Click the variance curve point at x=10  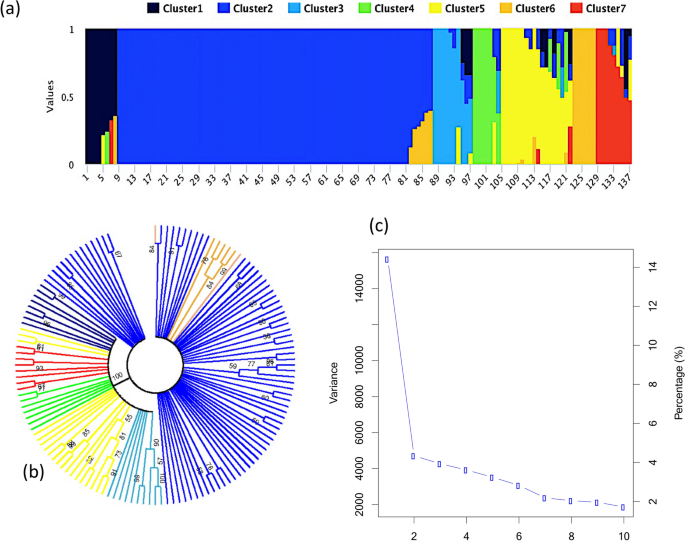(622, 507)
